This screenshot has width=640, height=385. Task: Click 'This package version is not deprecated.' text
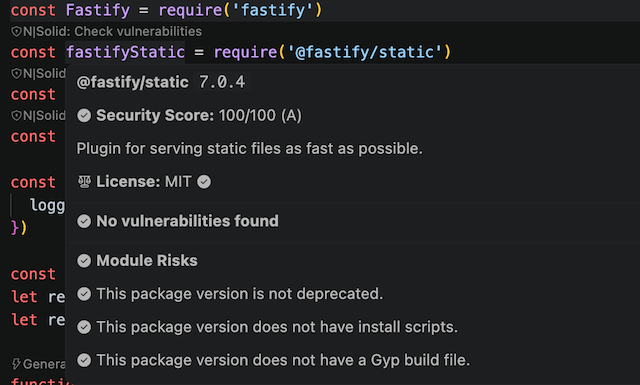point(240,294)
